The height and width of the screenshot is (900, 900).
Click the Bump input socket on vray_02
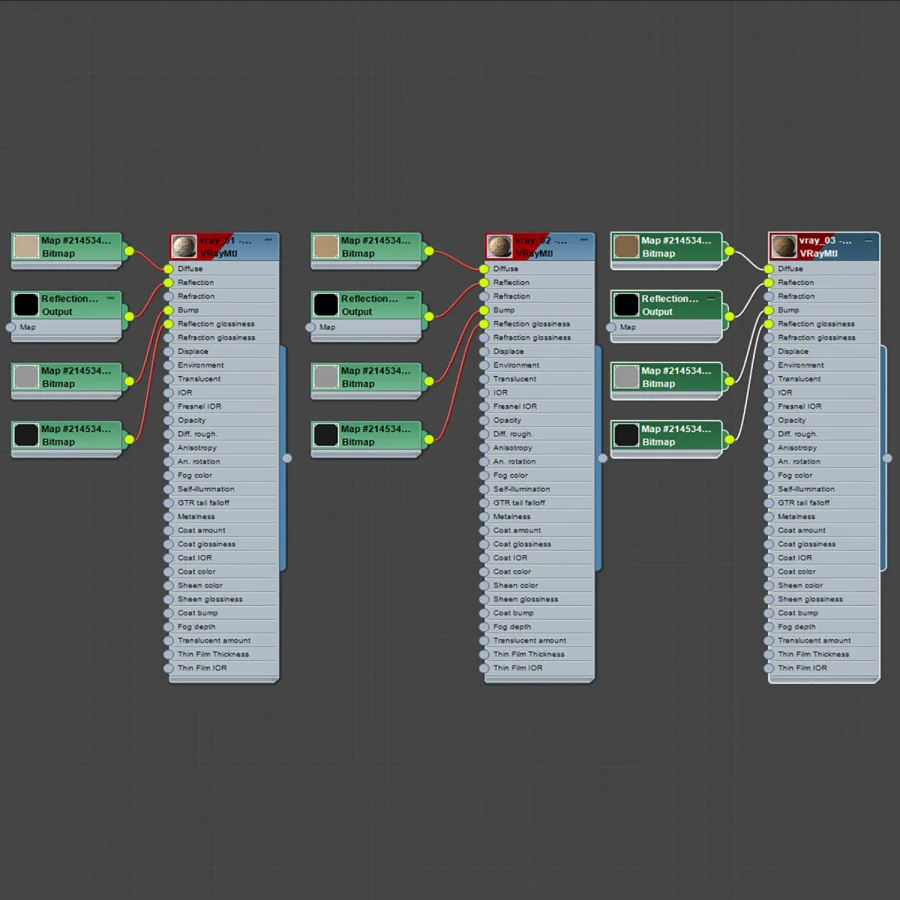coord(484,310)
